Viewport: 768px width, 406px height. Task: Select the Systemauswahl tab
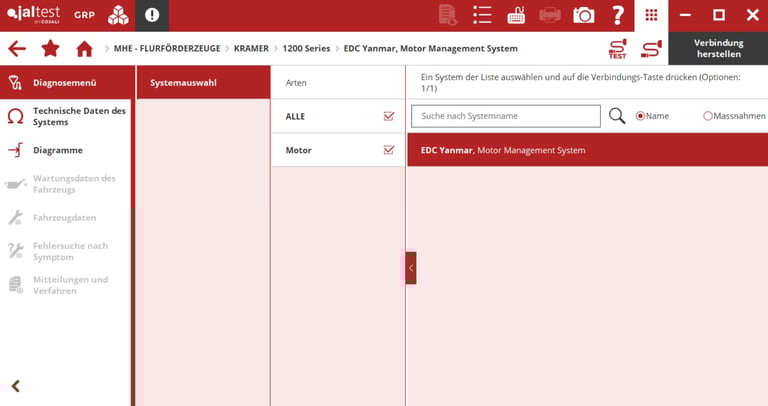(x=203, y=82)
